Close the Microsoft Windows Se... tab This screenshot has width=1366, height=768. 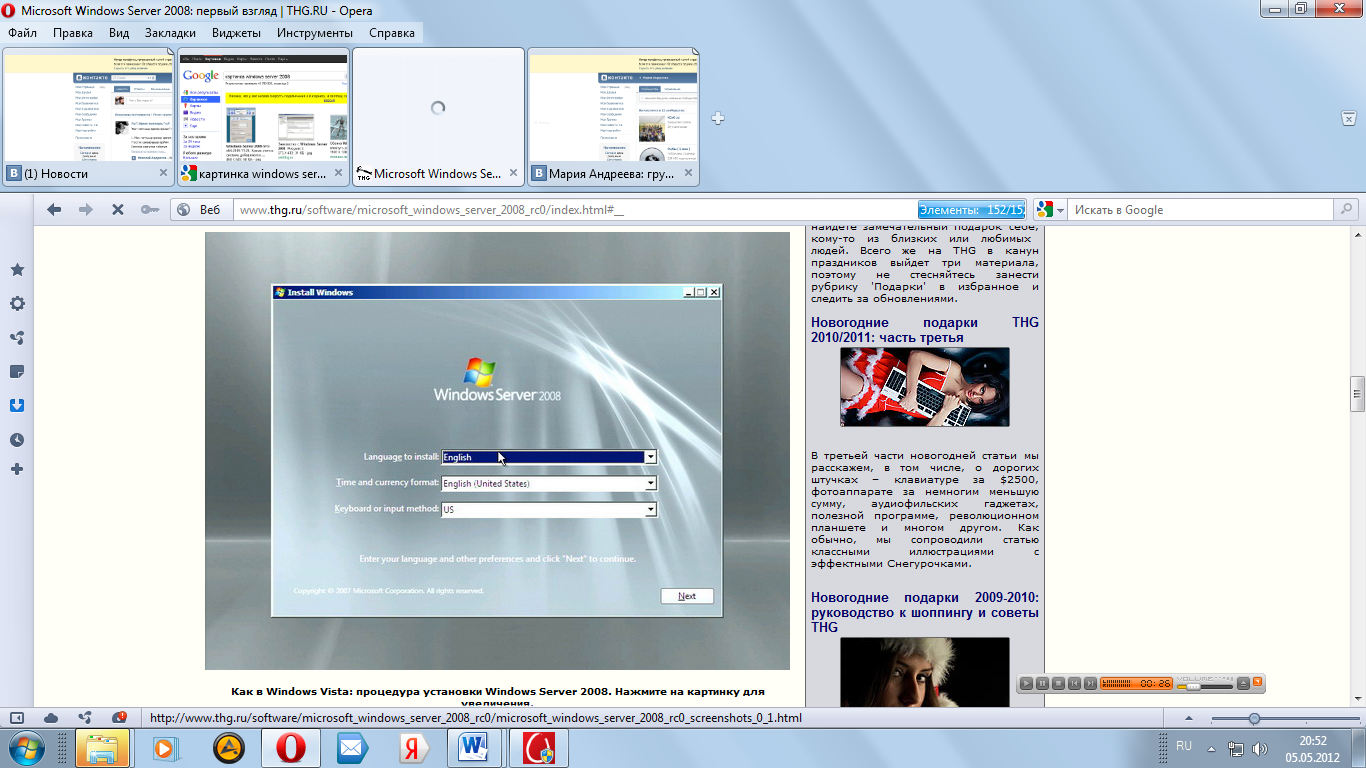tap(514, 173)
